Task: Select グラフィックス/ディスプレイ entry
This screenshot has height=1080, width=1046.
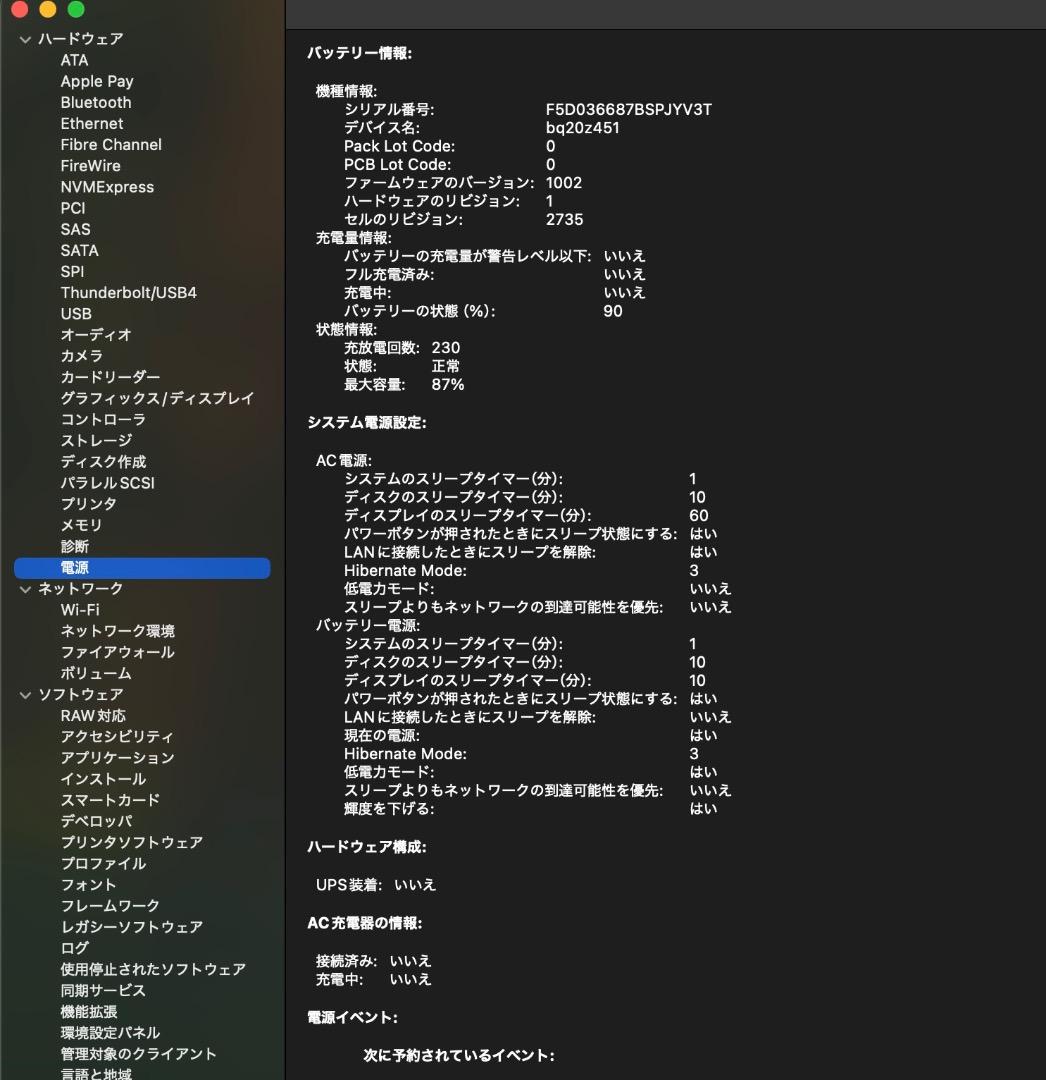Action: (x=157, y=398)
